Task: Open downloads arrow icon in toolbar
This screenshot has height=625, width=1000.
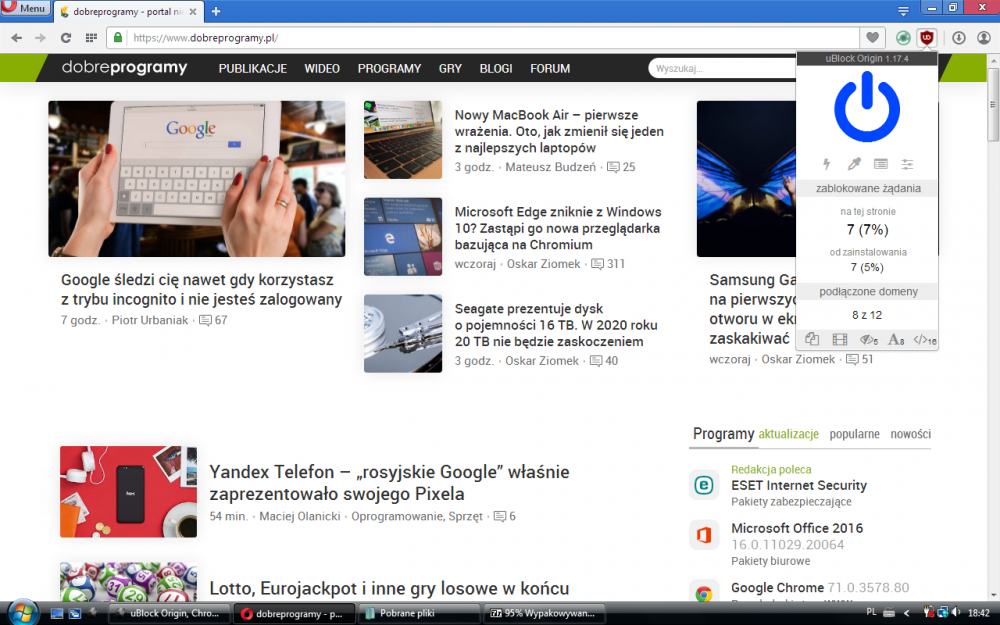Action: (959, 38)
